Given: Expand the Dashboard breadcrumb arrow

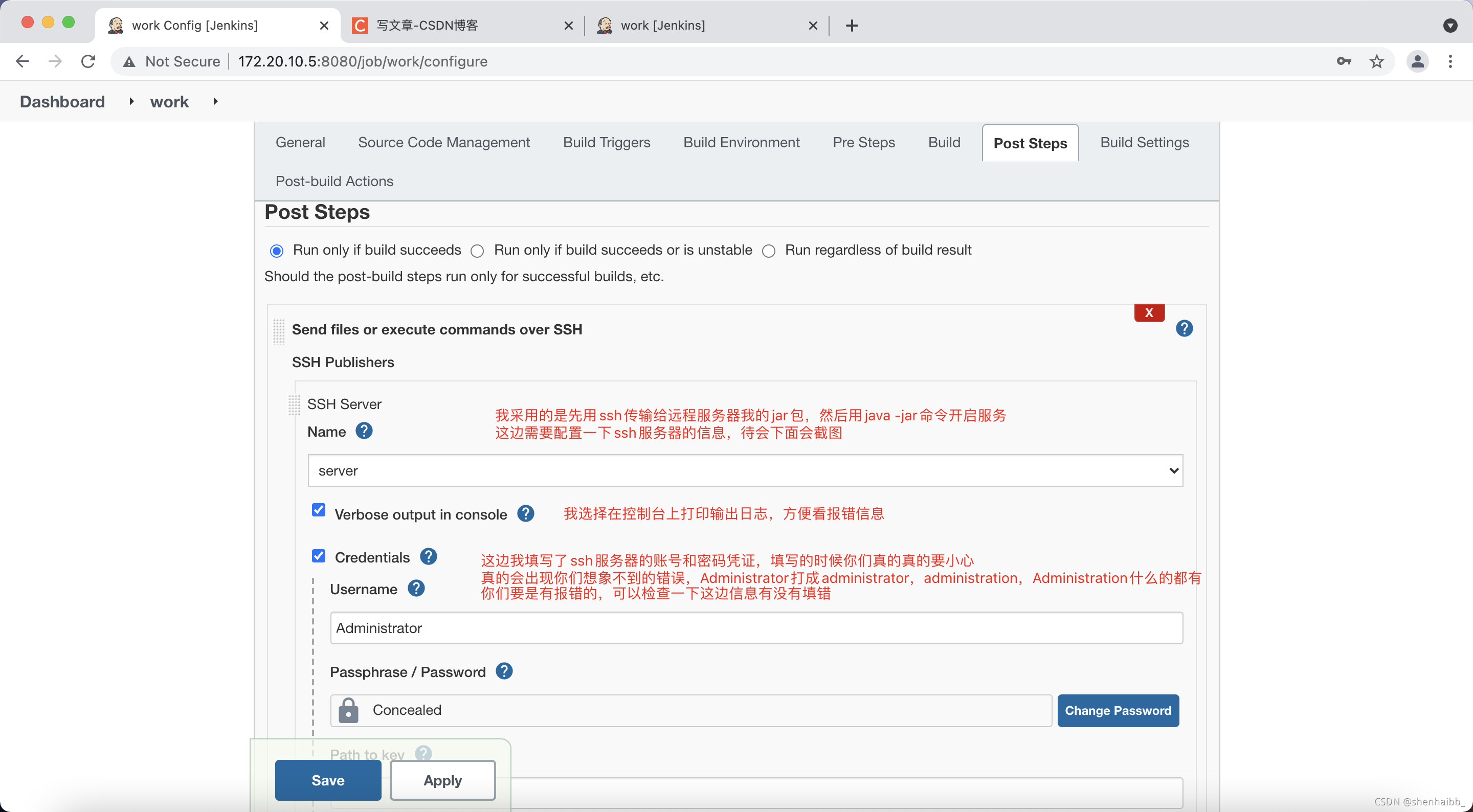Looking at the screenshot, I should click(131, 101).
